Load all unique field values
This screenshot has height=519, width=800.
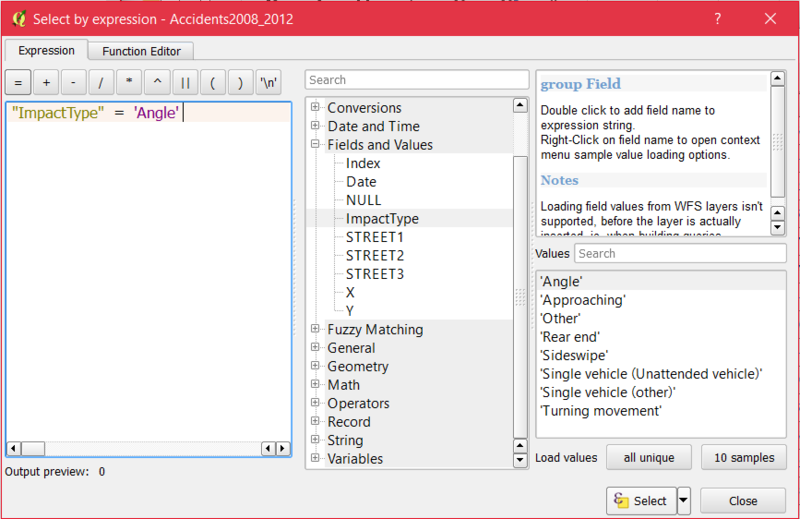point(648,458)
